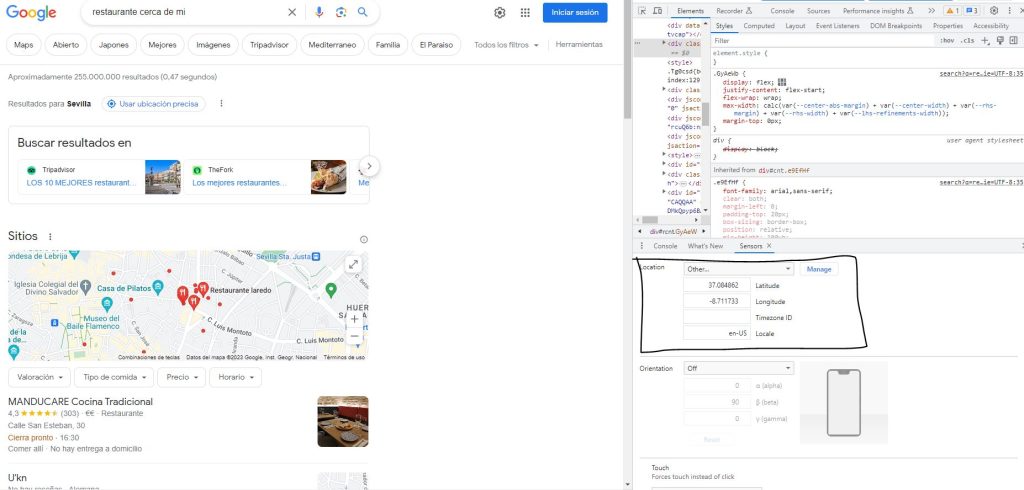Toggle the .cls element classes panel
Screen dimensions: 1024x490
click(x=967, y=40)
